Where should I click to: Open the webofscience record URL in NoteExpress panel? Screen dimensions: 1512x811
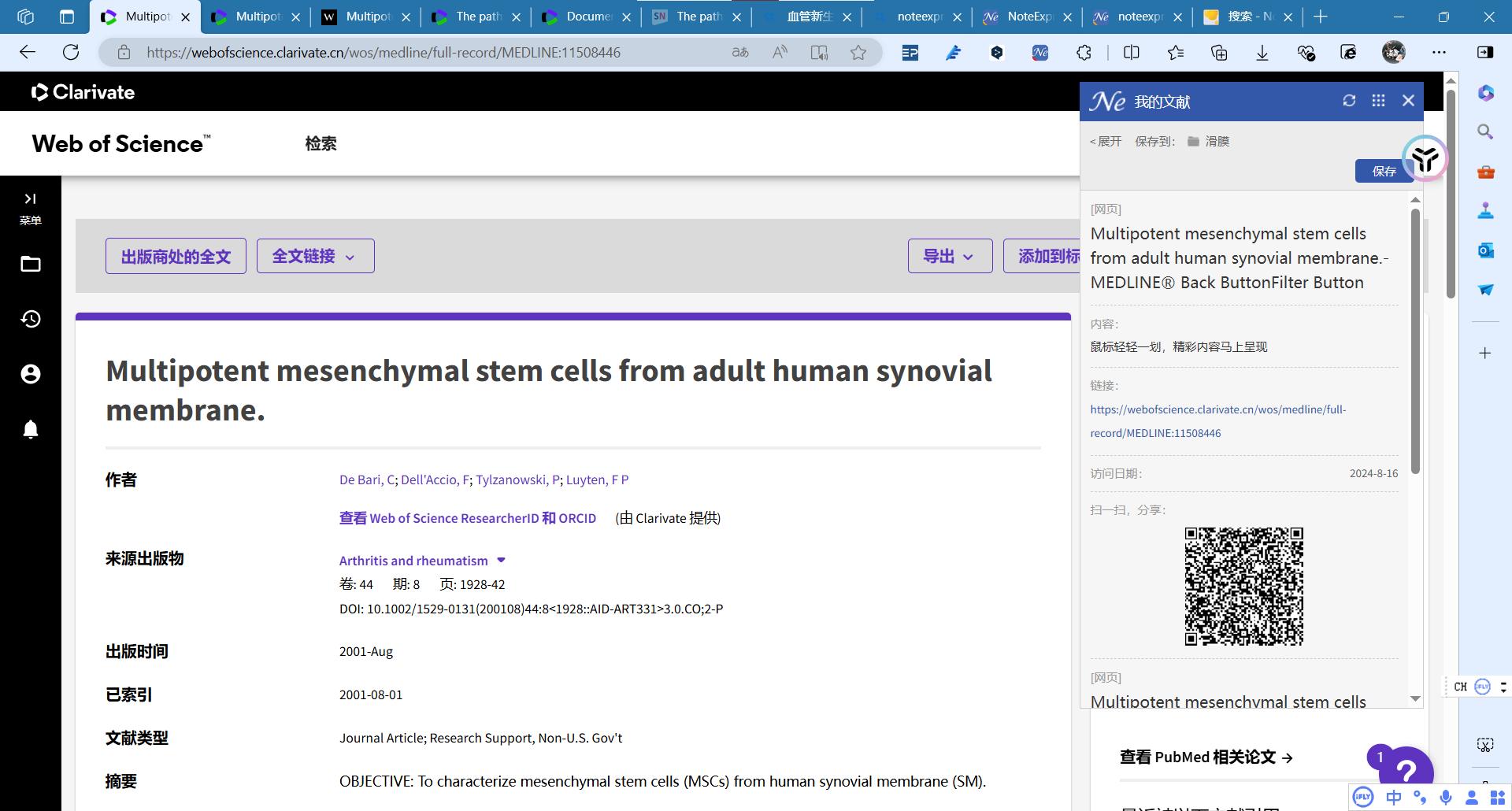click(1218, 421)
